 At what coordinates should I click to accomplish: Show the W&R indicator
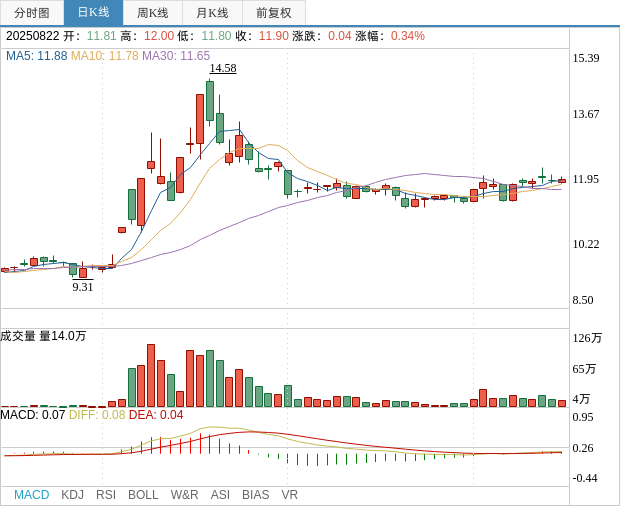pos(184,495)
